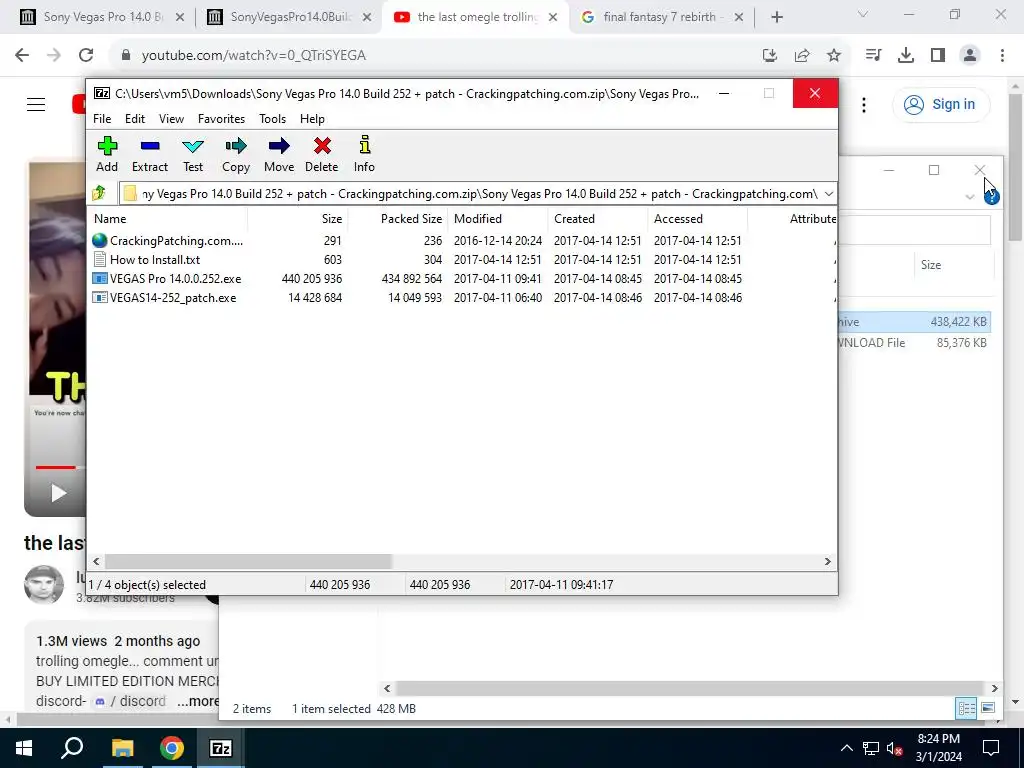Viewport: 1024px width, 768px height.
Task: Open the Tools menu
Action: click(272, 119)
